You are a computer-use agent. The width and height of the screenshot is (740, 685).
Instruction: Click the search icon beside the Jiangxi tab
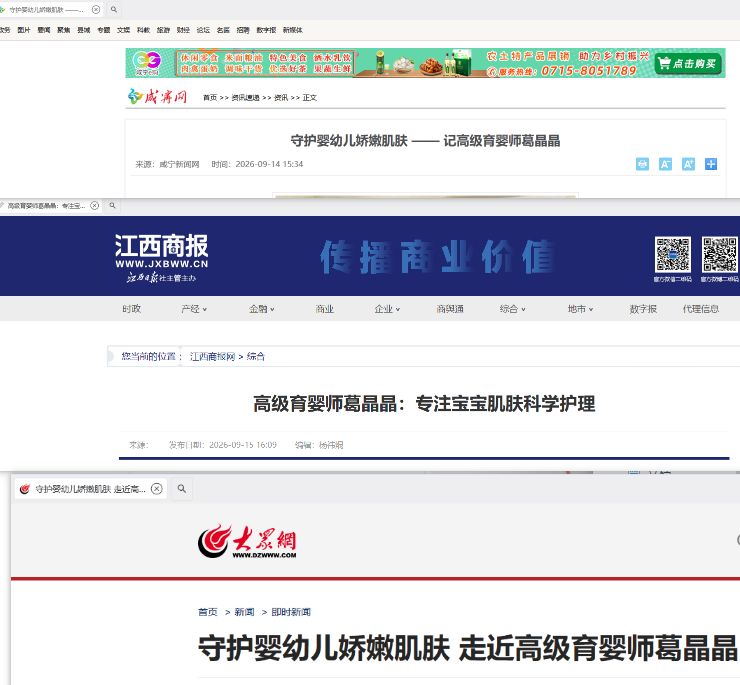(112, 205)
